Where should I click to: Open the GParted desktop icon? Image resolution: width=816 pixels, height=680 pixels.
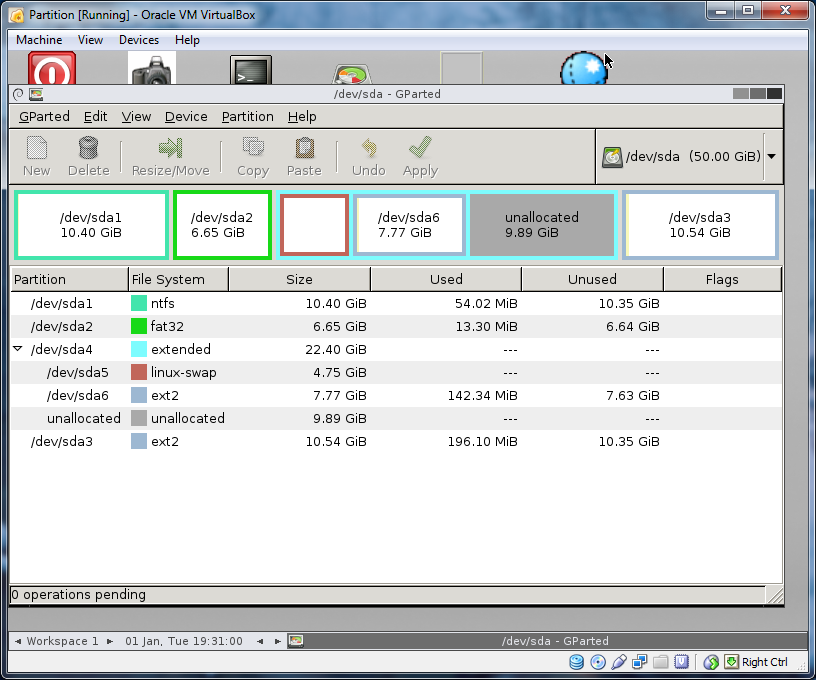pyautogui.click(x=351, y=74)
